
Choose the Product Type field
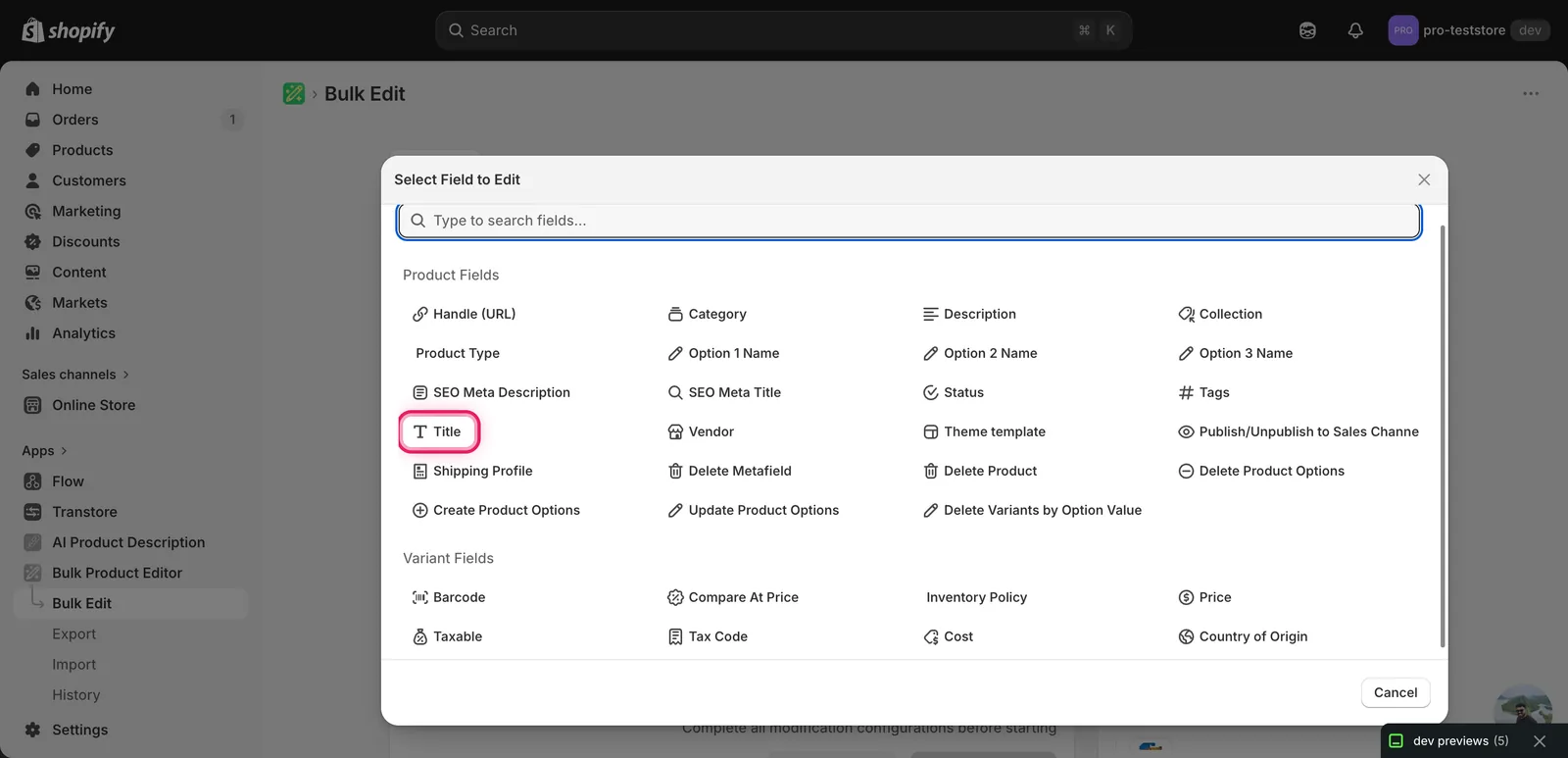pyautogui.click(x=457, y=353)
